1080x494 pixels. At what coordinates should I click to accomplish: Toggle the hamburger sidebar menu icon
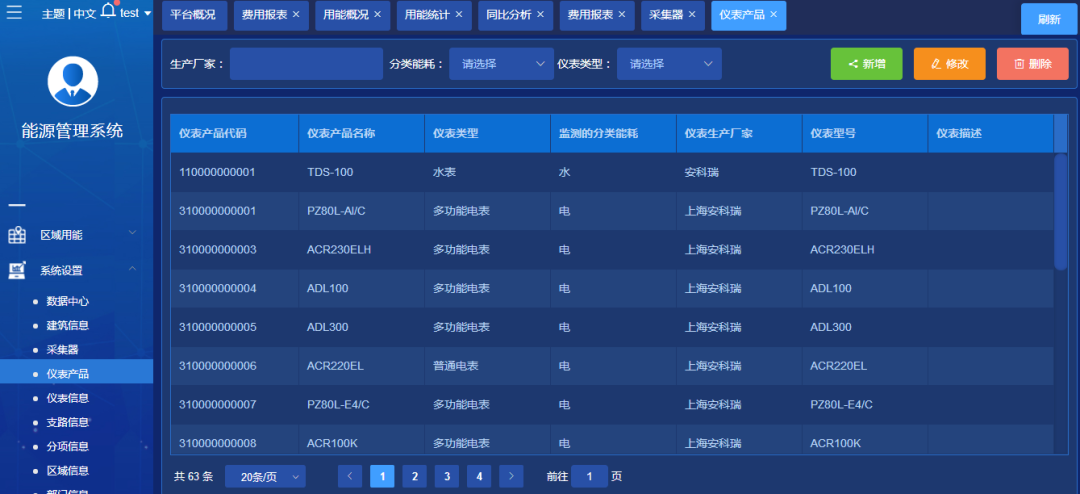[x=14, y=12]
